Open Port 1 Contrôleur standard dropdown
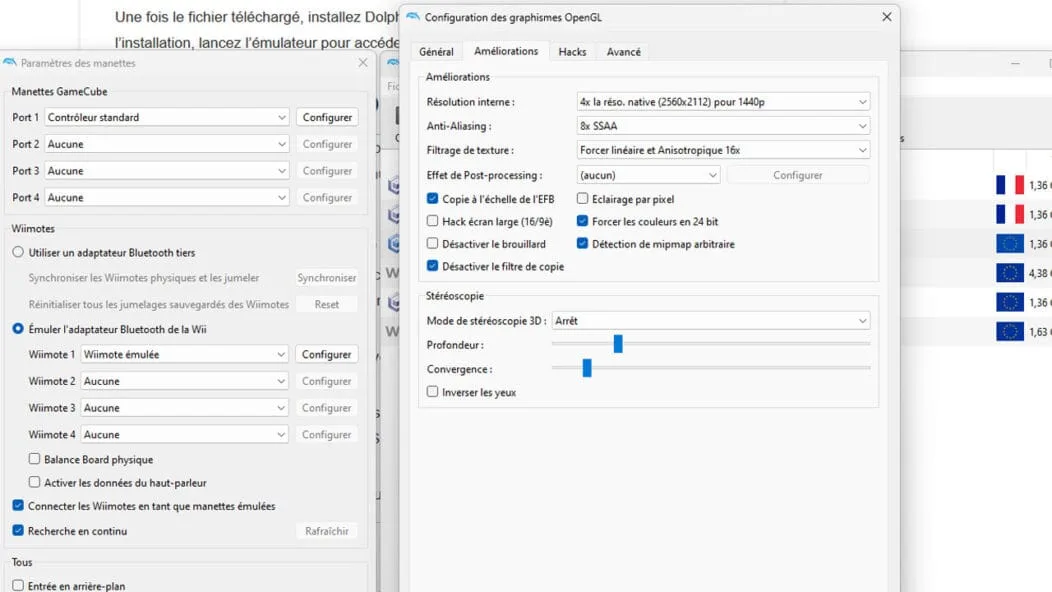The height and width of the screenshot is (592, 1052). pyautogui.click(x=167, y=117)
